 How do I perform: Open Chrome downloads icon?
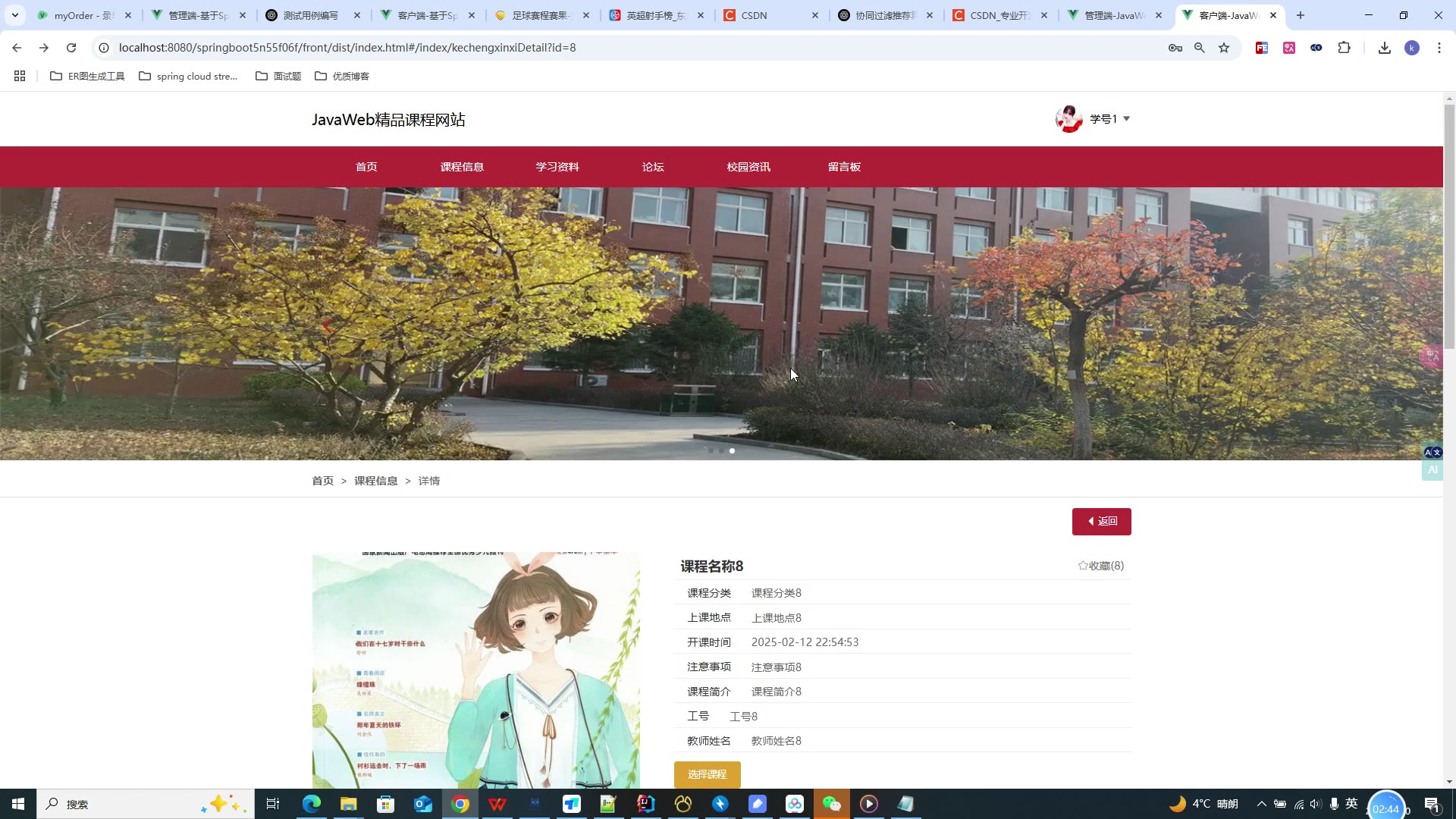pyautogui.click(x=1384, y=48)
